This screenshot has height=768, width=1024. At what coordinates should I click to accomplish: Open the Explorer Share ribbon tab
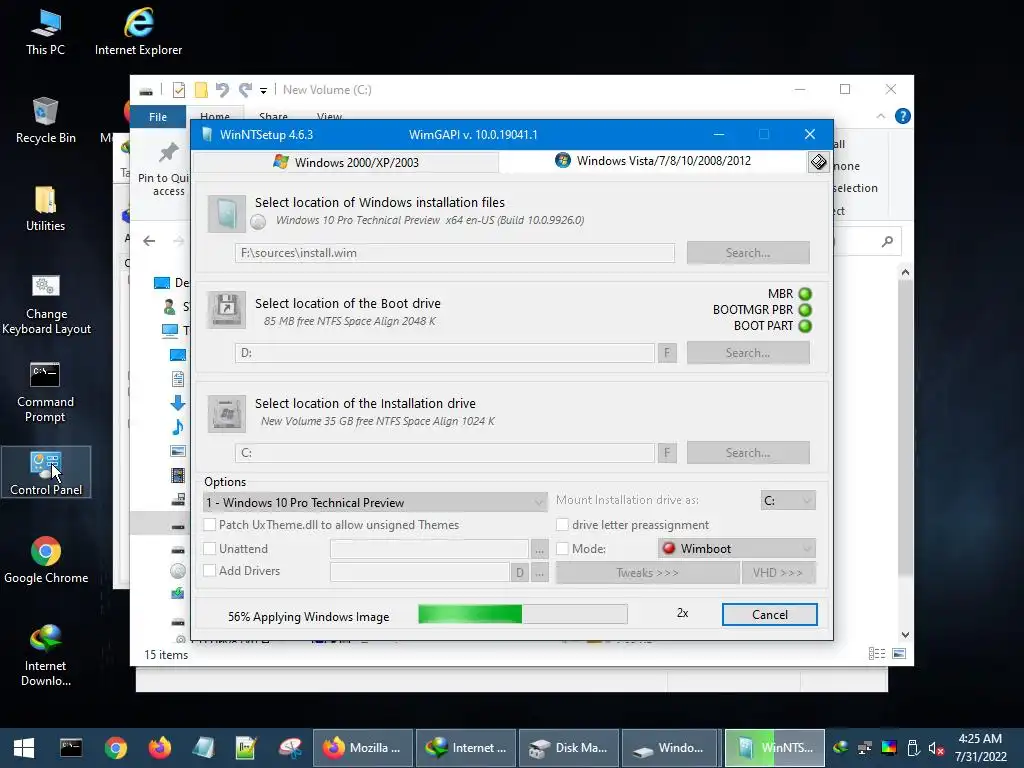(273, 116)
